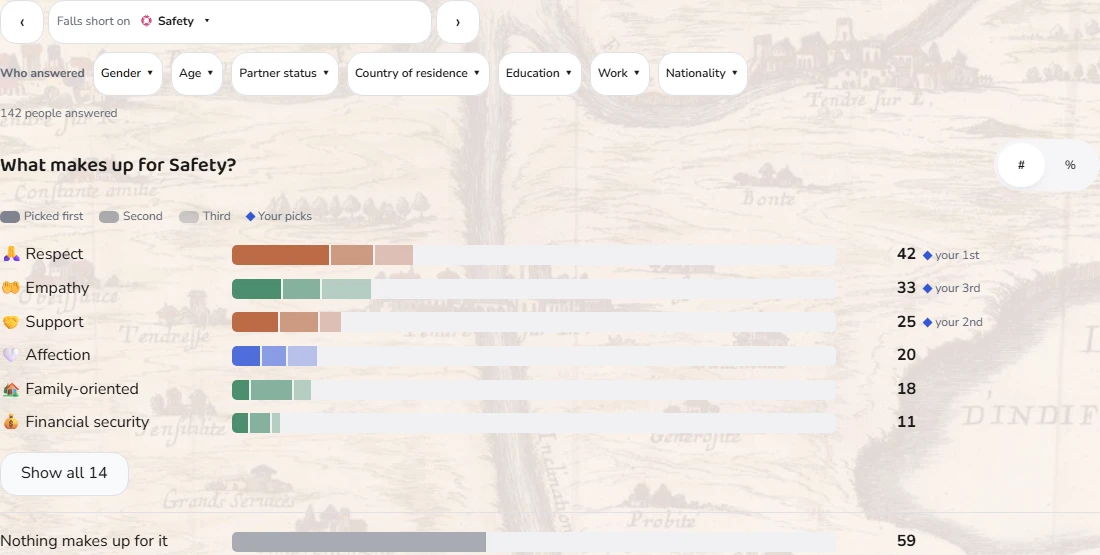Click the Third legend swatch
Viewport: 1100px width, 555px height.
pos(189,217)
